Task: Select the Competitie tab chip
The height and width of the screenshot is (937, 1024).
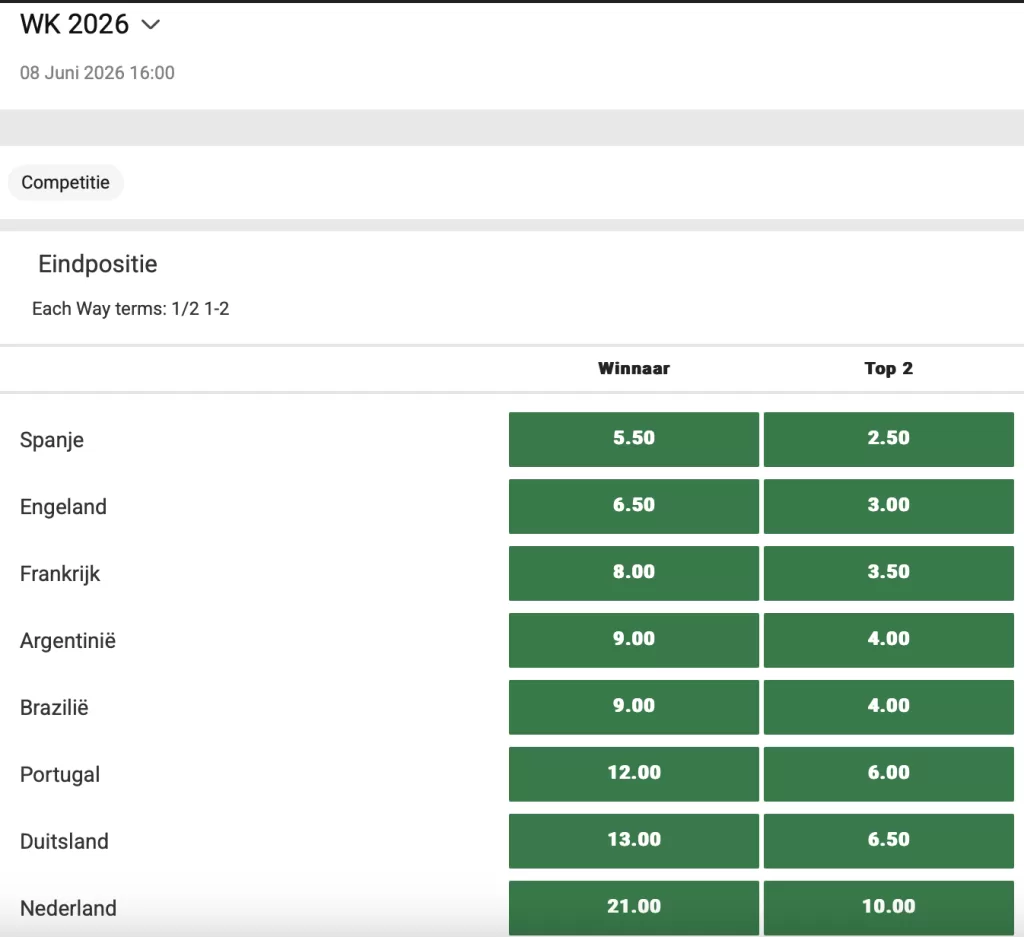Action: click(65, 183)
